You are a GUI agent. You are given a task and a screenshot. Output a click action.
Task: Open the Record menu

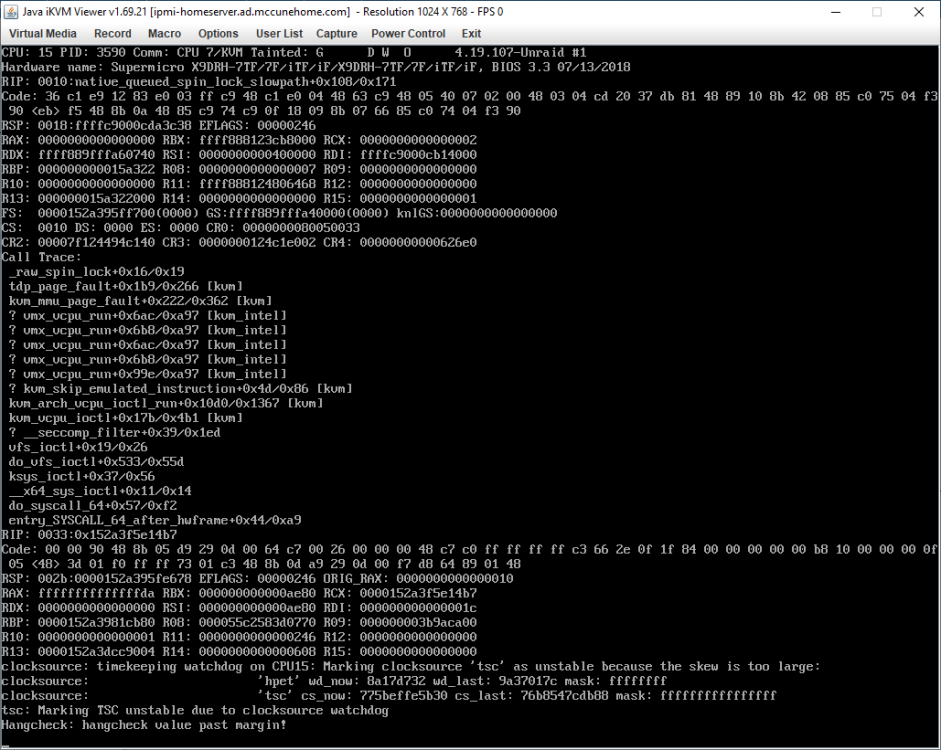tap(112, 34)
